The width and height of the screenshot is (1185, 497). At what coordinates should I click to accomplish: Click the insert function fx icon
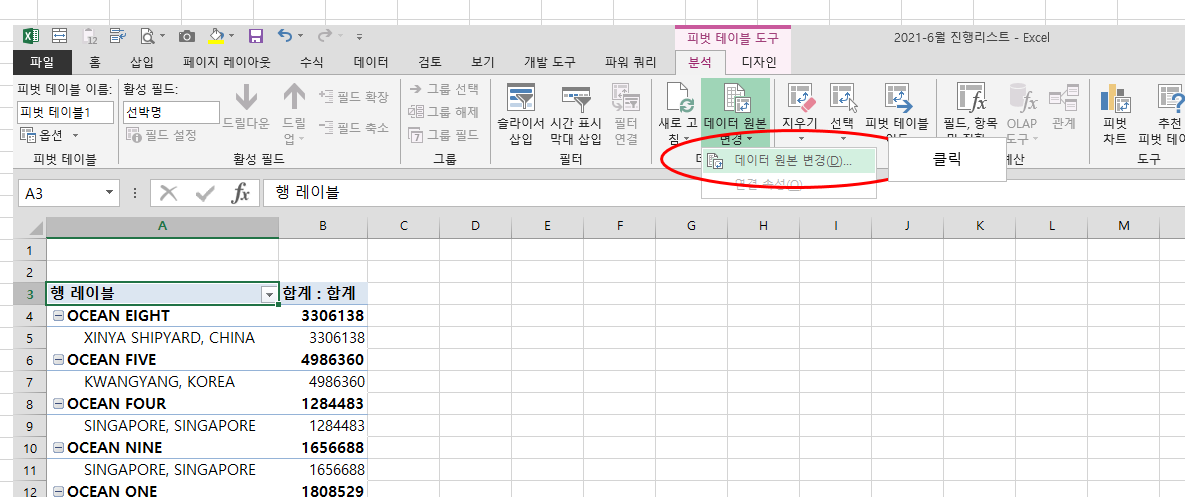(240, 193)
